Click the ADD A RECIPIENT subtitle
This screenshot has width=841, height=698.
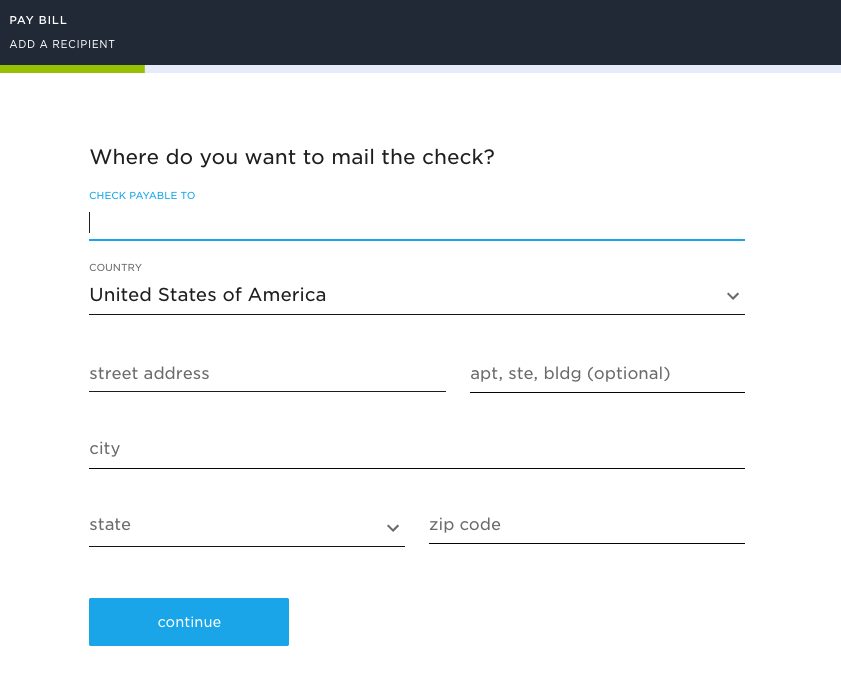pyautogui.click(x=62, y=44)
